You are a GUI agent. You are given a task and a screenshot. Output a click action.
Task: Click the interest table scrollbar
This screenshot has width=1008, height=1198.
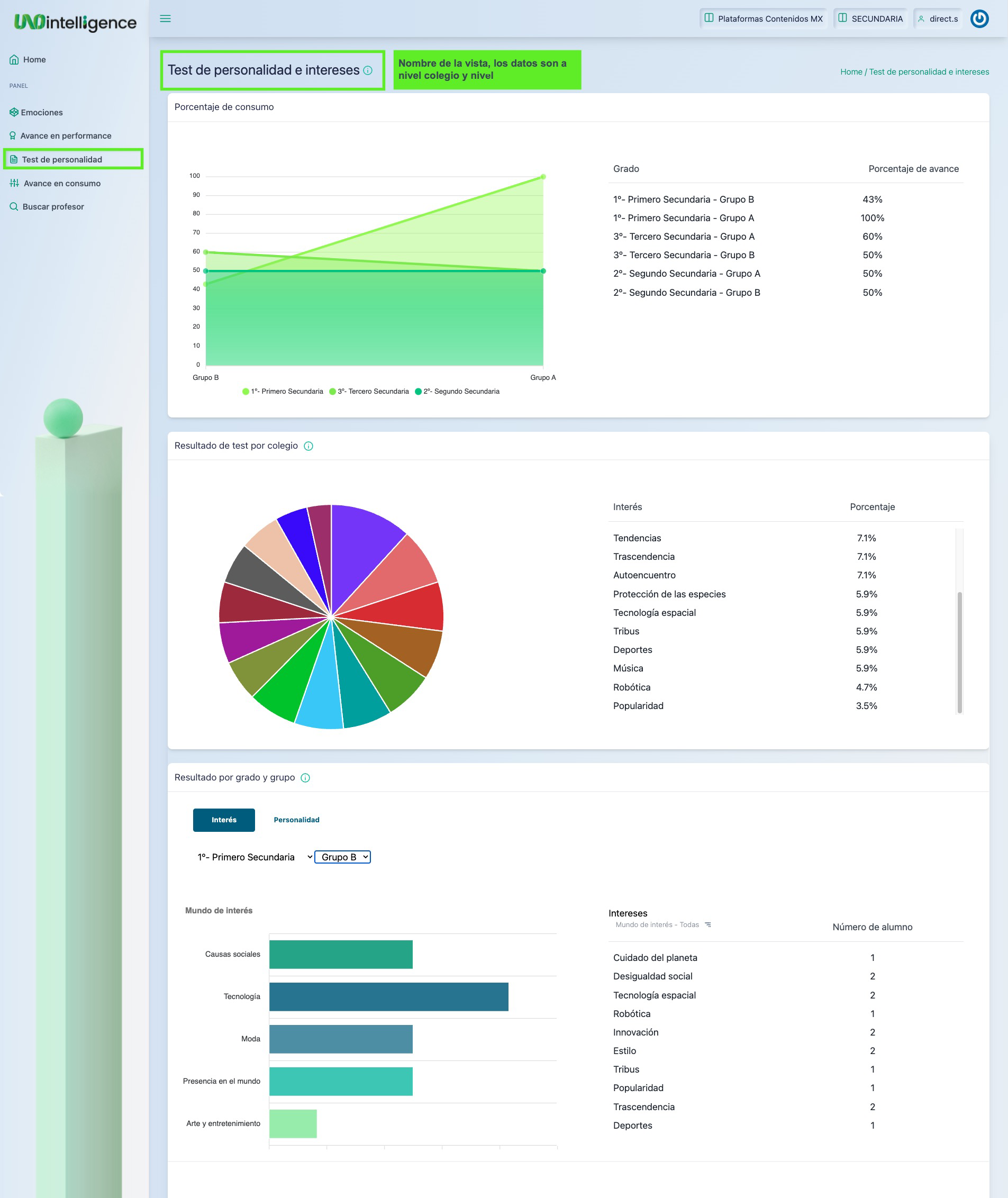(x=959, y=651)
